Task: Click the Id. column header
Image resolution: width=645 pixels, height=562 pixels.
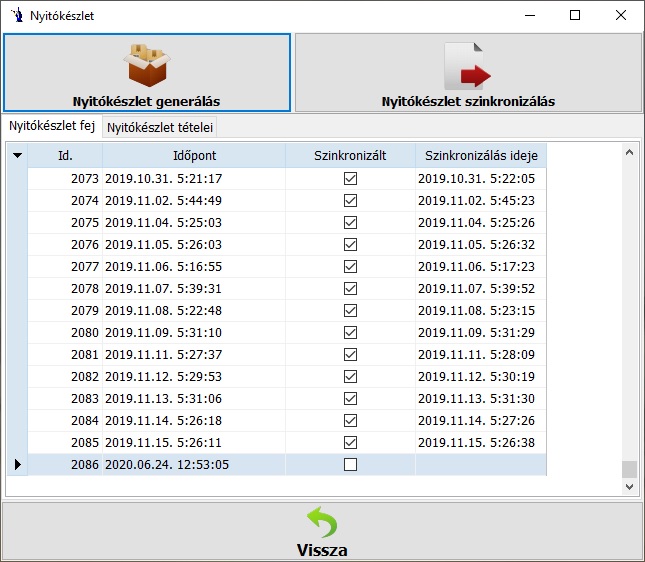Action: [65, 155]
